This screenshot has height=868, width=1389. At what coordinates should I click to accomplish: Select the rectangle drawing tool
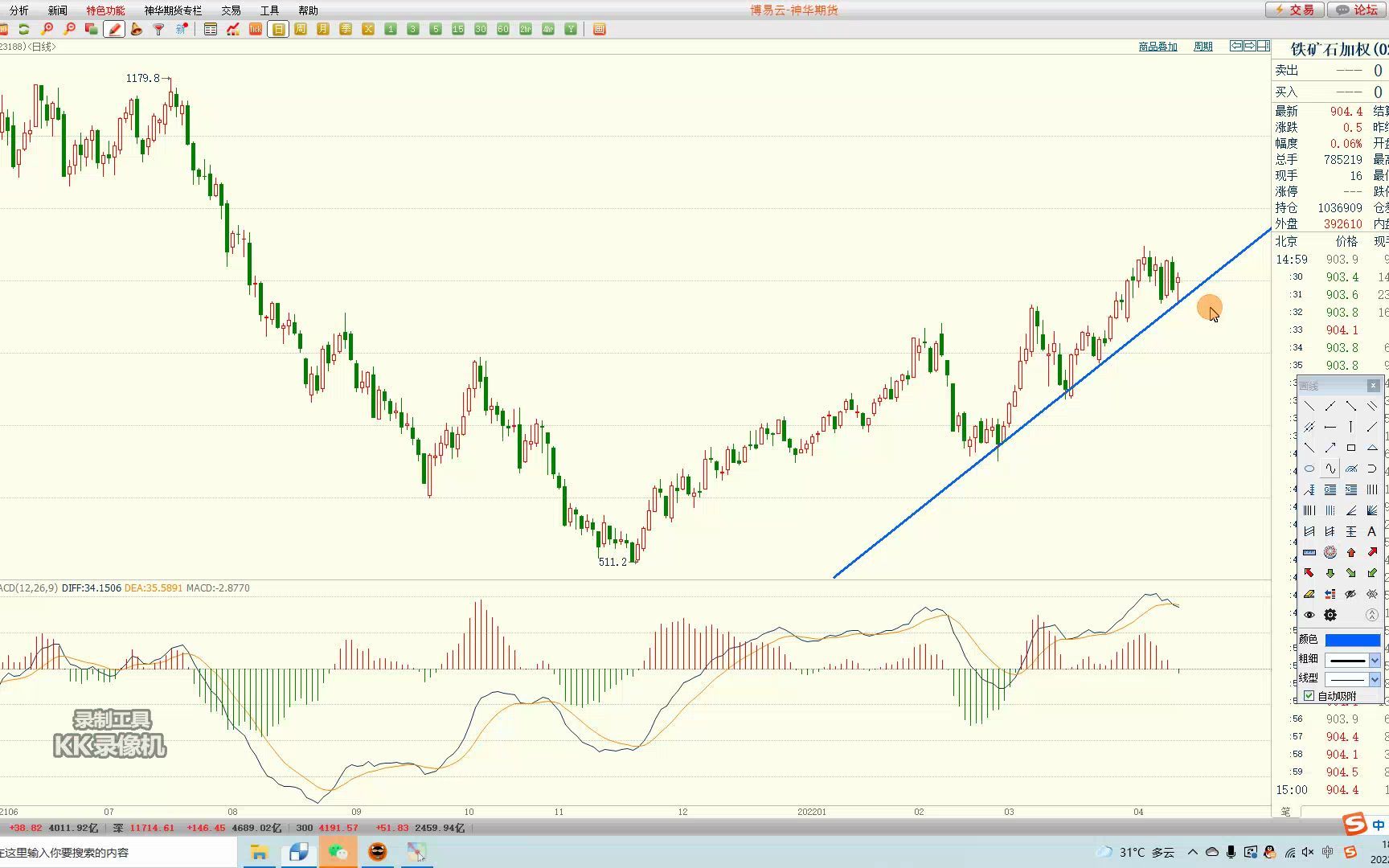[1351, 448]
